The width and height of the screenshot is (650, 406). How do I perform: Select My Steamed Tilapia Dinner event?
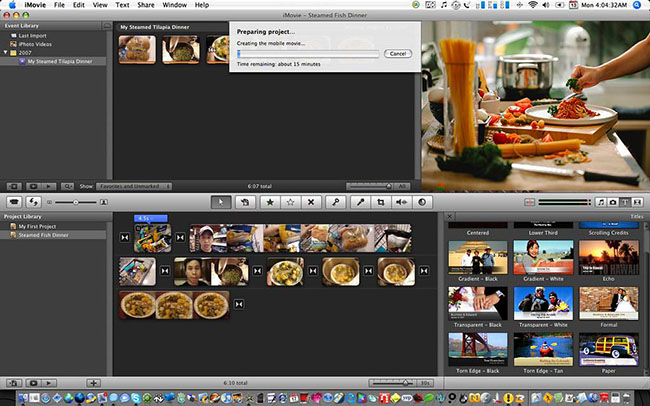(60, 61)
